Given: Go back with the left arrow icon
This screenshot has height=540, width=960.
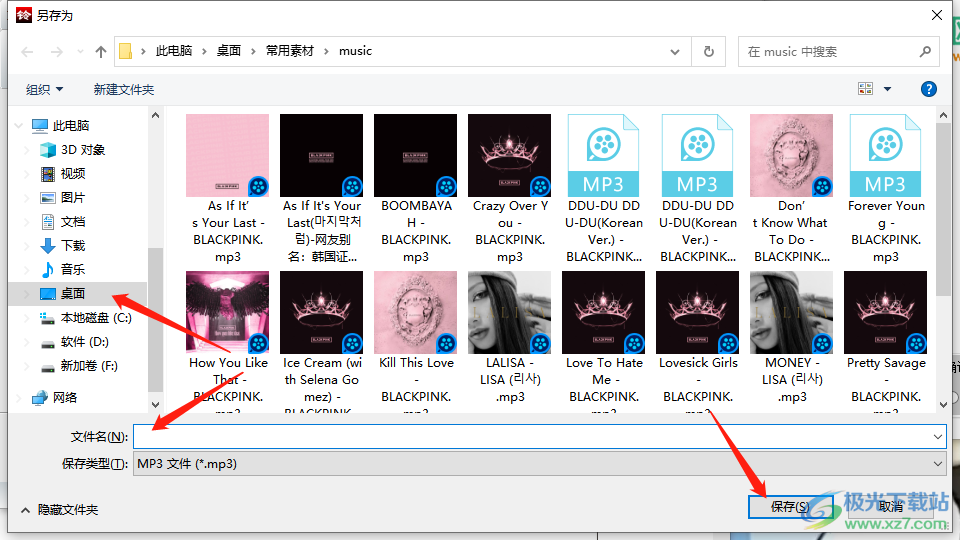Looking at the screenshot, I should (28, 52).
